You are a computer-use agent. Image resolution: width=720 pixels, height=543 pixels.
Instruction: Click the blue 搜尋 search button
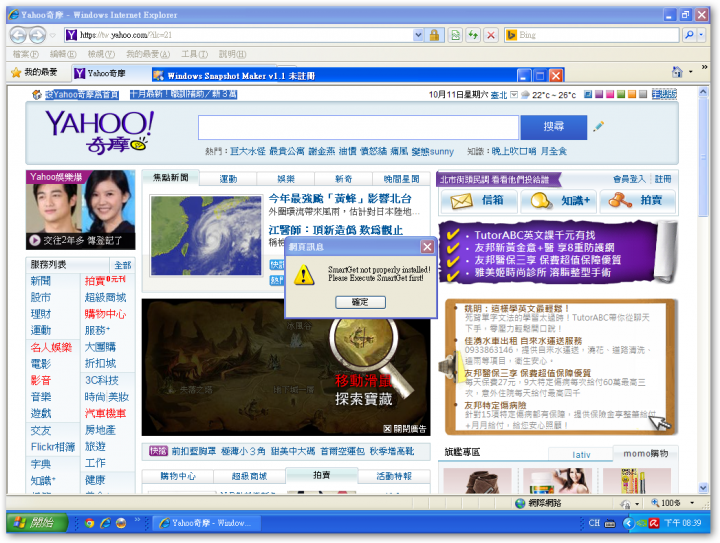[554, 127]
